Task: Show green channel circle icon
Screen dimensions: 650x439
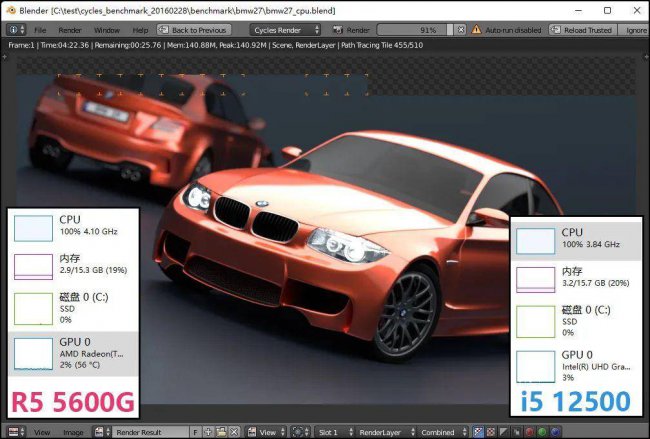Action: click(542, 432)
